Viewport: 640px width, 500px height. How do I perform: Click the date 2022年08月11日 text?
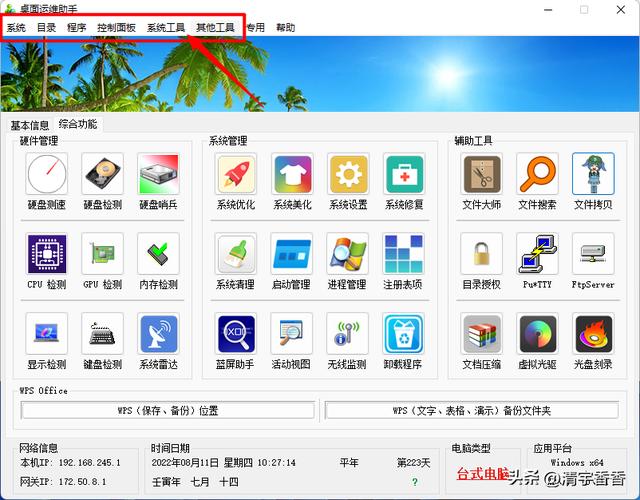pos(185,462)
